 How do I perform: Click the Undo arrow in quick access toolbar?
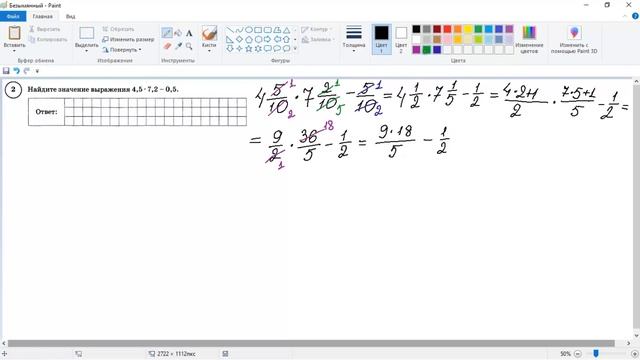tap(16, 71)
